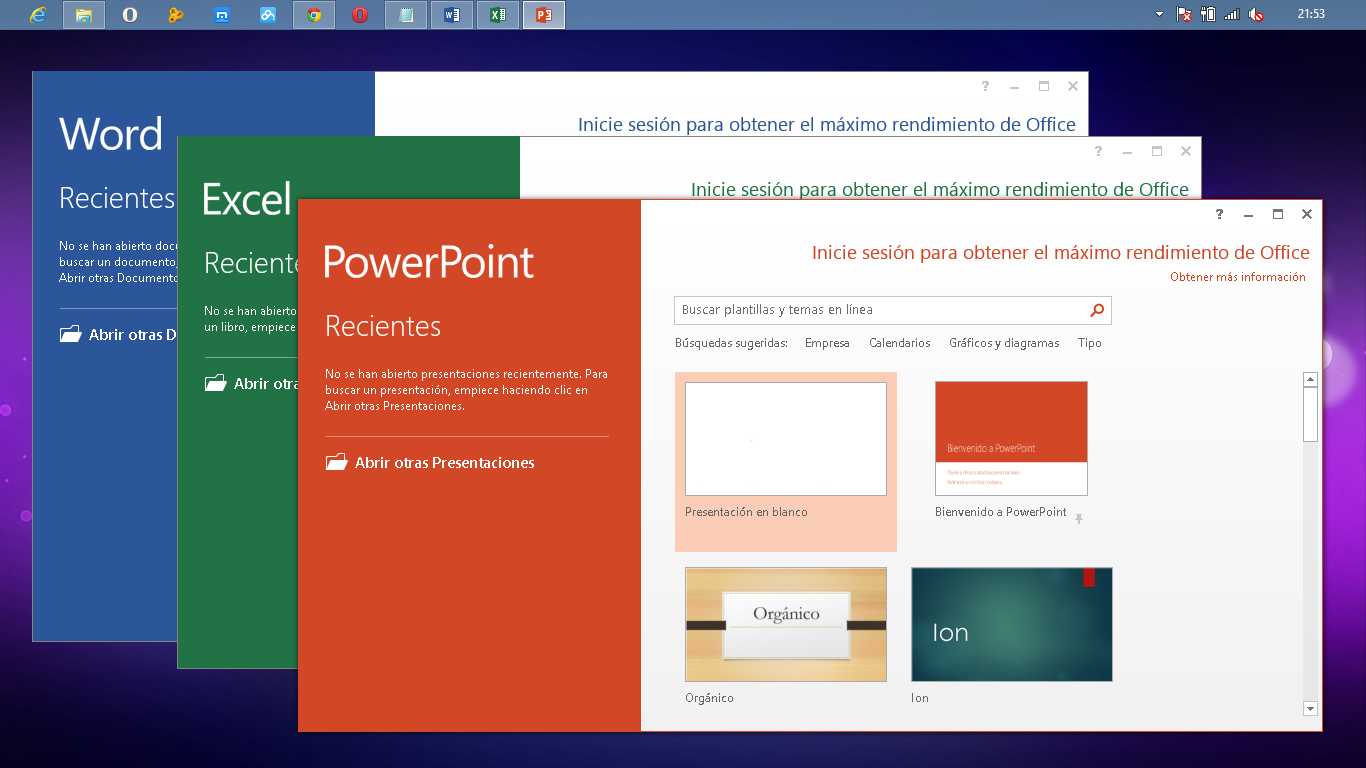The height and width of the screenshot is (768, 1366).
Task: Maximize the PowerPoint window
Action: click(1277, 214)
